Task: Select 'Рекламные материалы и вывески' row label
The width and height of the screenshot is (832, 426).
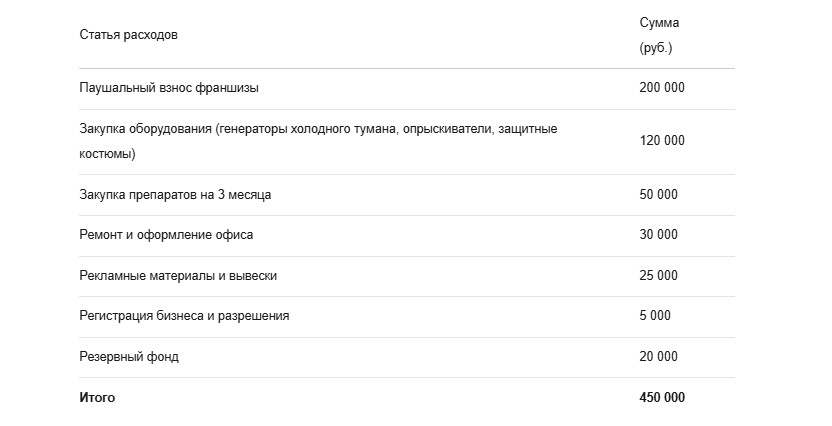Action: pyautogui.click(x=178, y=276)
